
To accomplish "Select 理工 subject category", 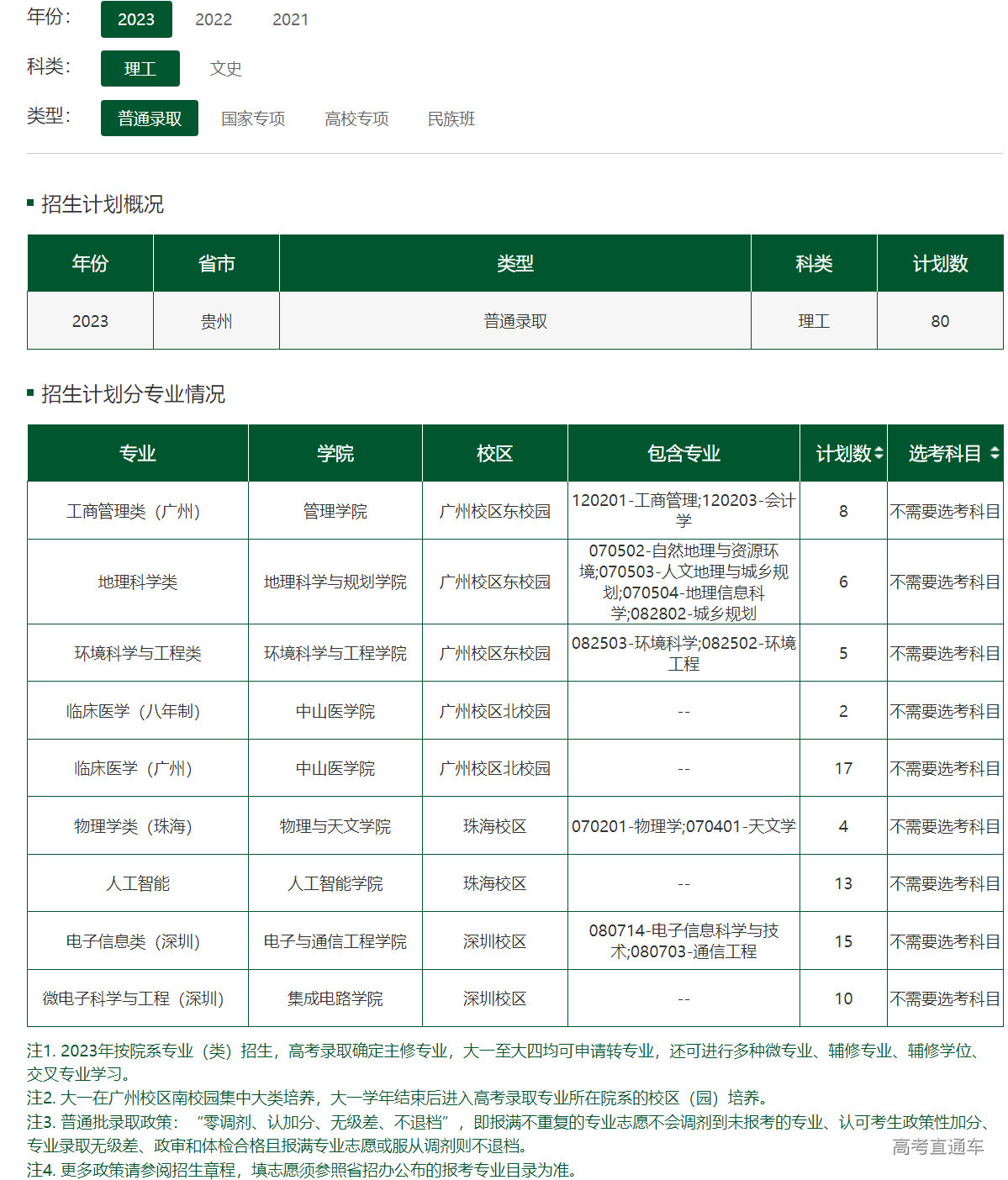I will coord(140,69).
